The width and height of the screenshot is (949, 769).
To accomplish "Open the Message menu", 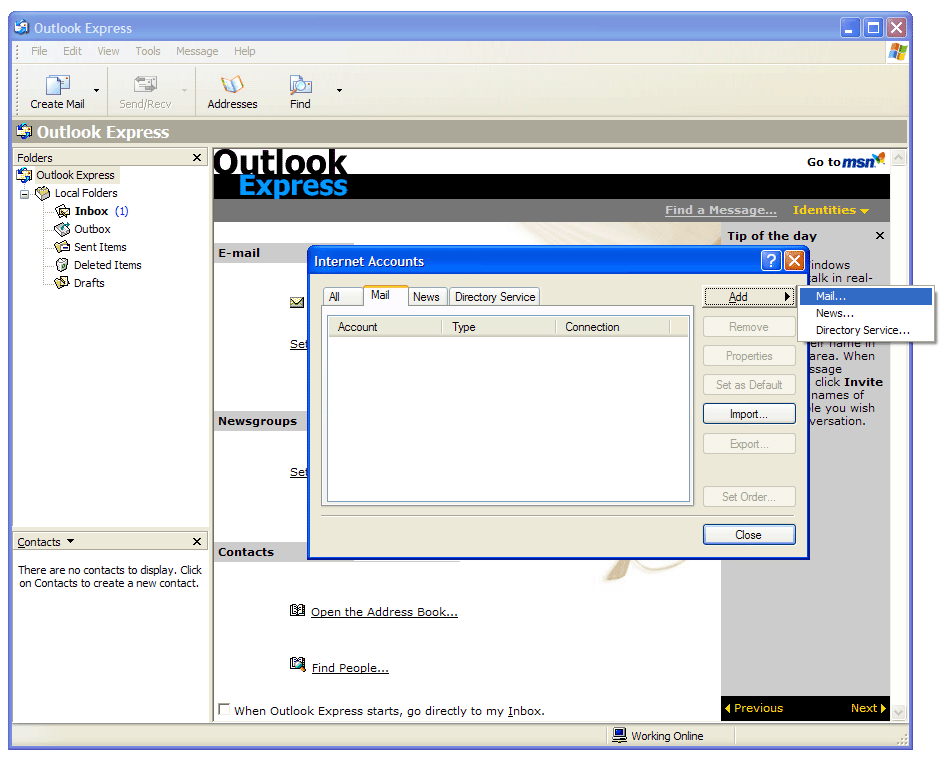I will pyautogui.click(x=197, y=51).
